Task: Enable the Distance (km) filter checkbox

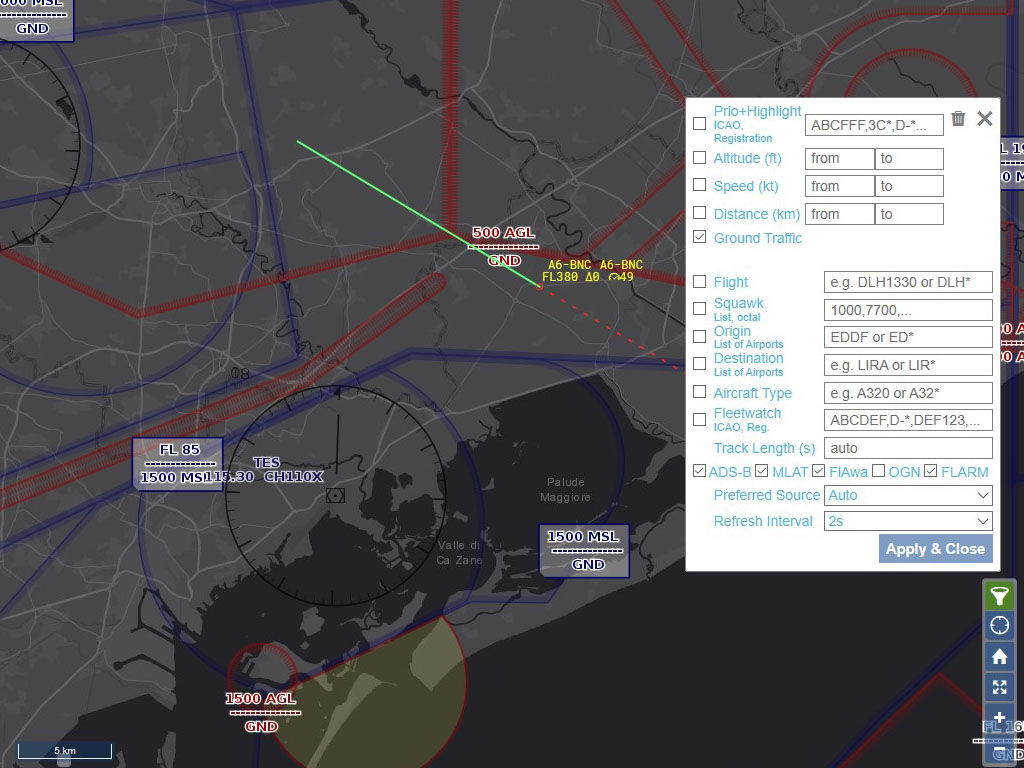Action: click(x=699, y=213)
